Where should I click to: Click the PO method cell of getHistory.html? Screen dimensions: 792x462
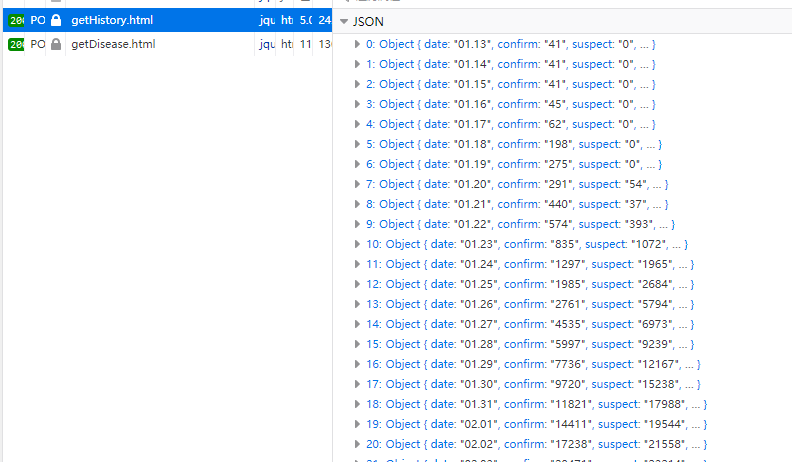[x=37, y=20]
